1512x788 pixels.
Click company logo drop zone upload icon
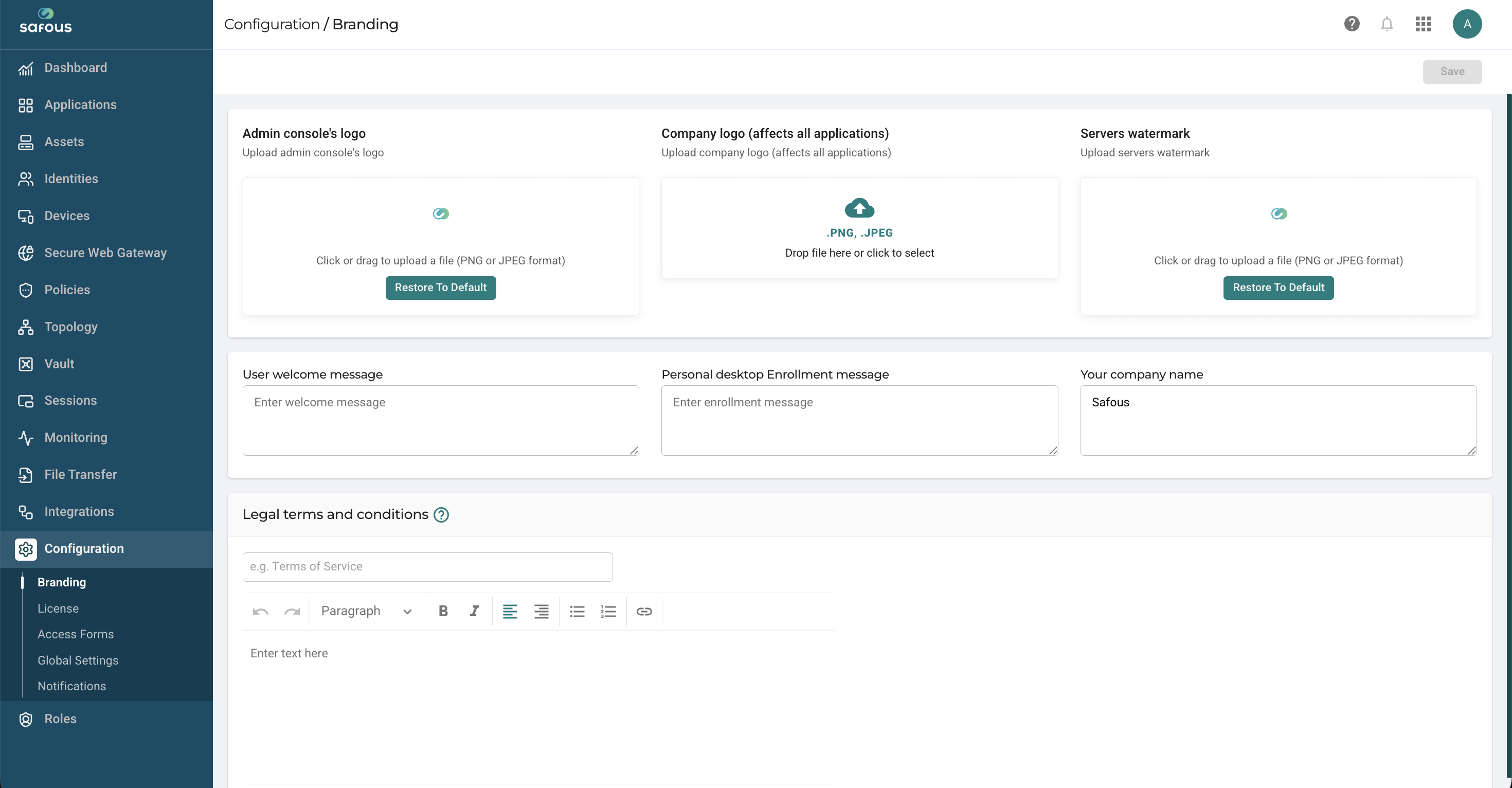(859, 208)
